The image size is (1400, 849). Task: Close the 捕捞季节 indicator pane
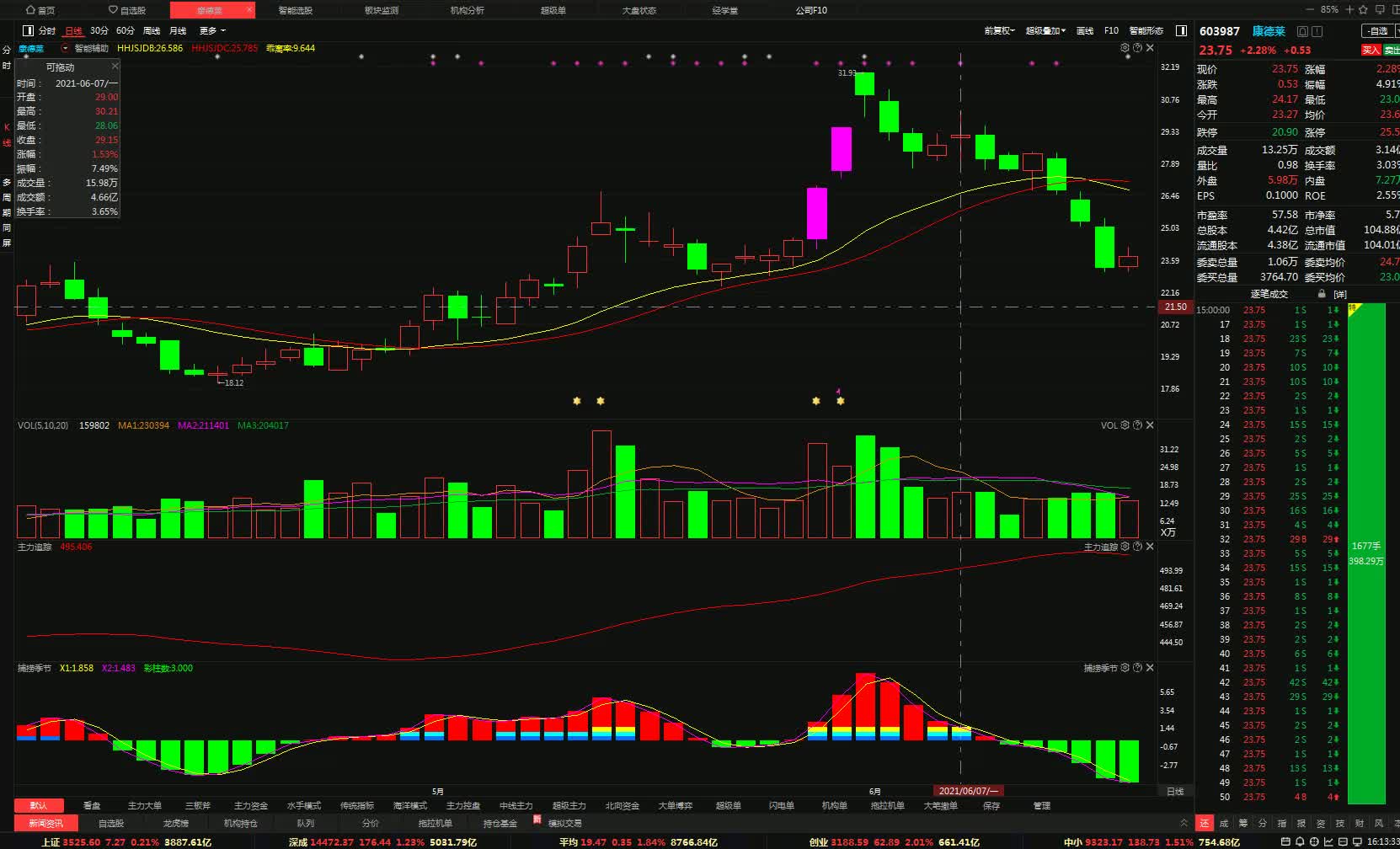pos(1150,668)
